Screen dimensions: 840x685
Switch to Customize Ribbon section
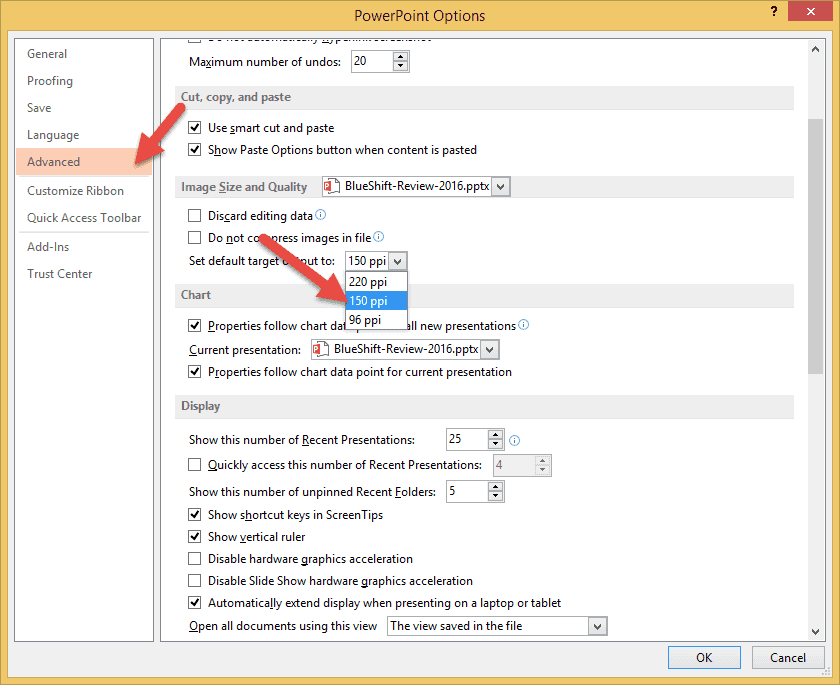(x=76, y=191)
